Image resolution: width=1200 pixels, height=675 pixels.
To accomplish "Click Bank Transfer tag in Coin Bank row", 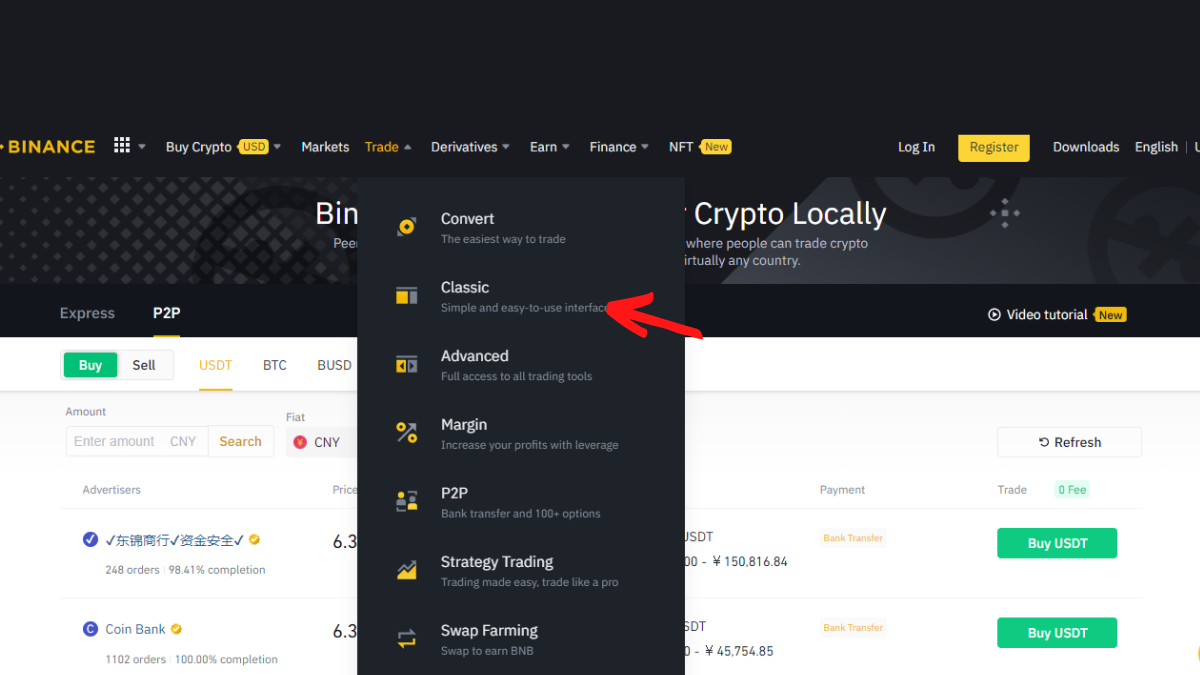I will (x=853, y=628).
